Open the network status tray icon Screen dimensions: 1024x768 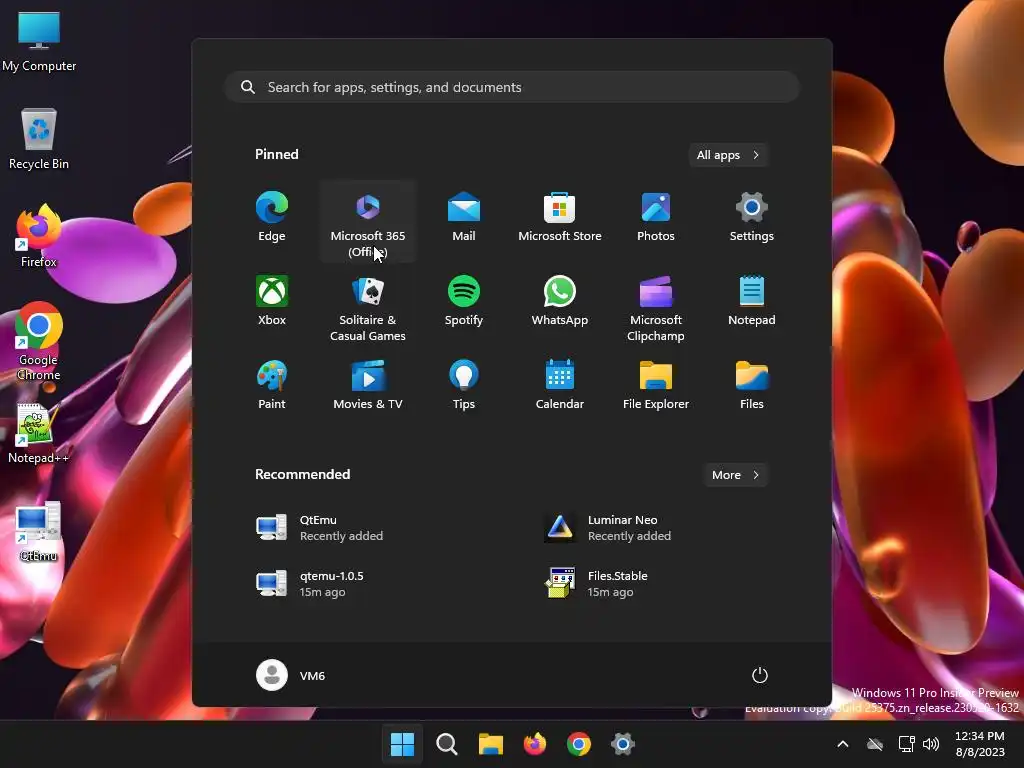pos(906,744)
